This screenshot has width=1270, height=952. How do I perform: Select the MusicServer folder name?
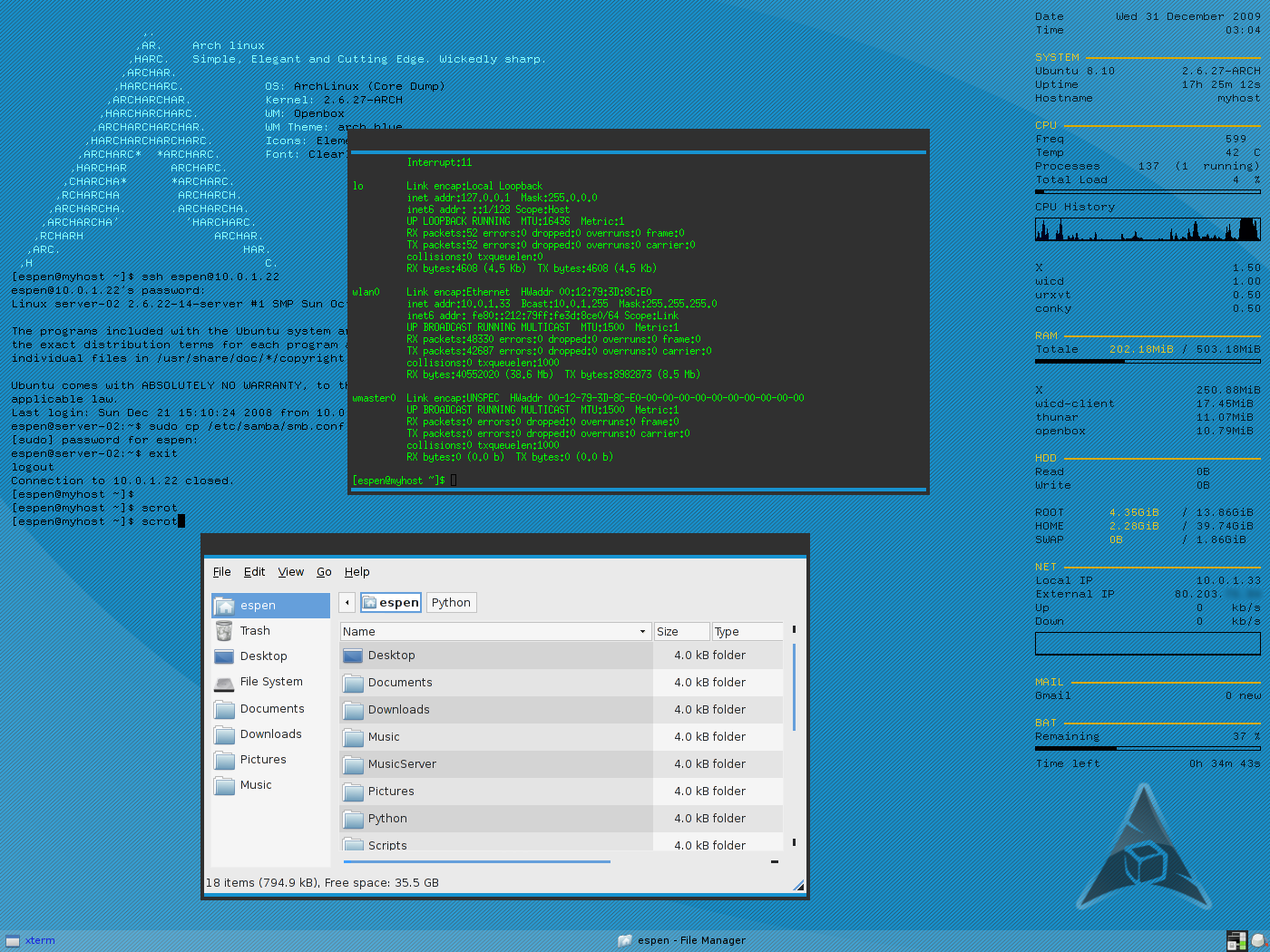click(x=402, y=764)
